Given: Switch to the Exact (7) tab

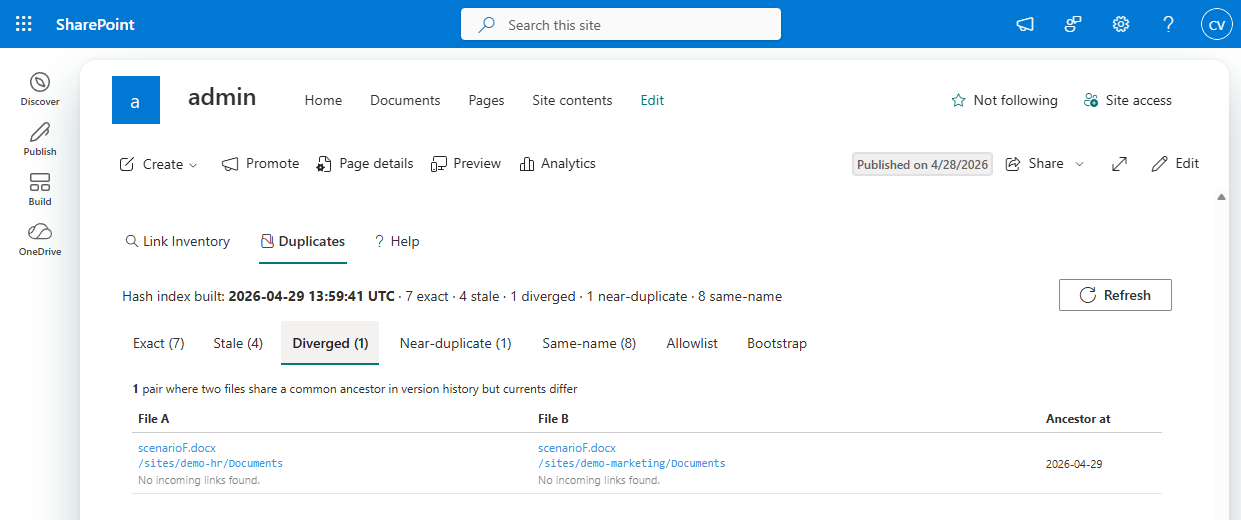Looking at the screenshot, I should pos(159,343).
